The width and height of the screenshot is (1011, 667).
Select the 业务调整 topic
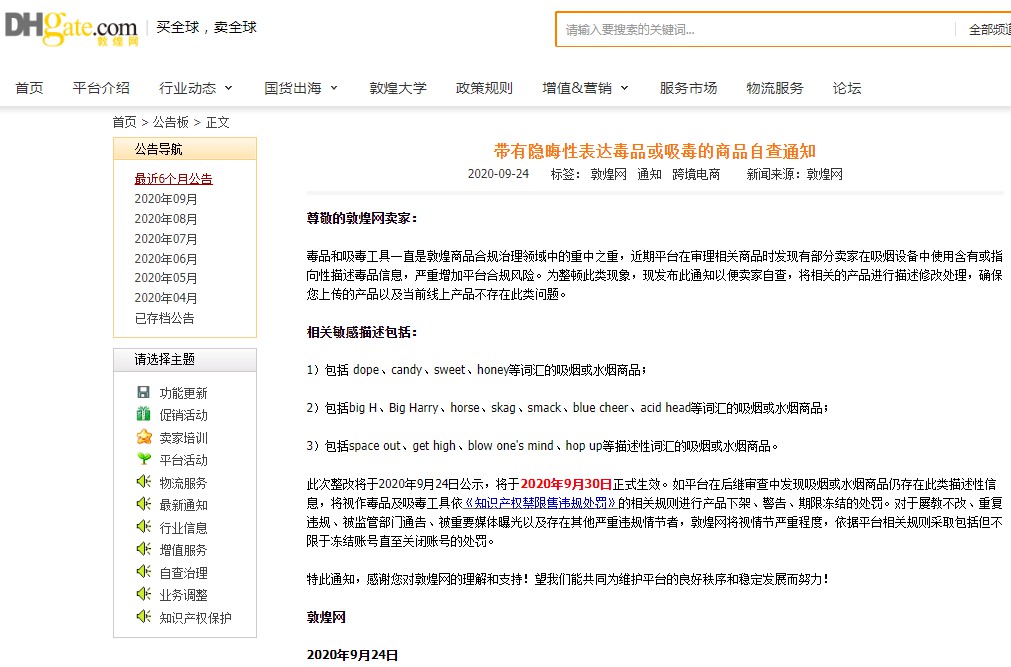pos(184,595)
